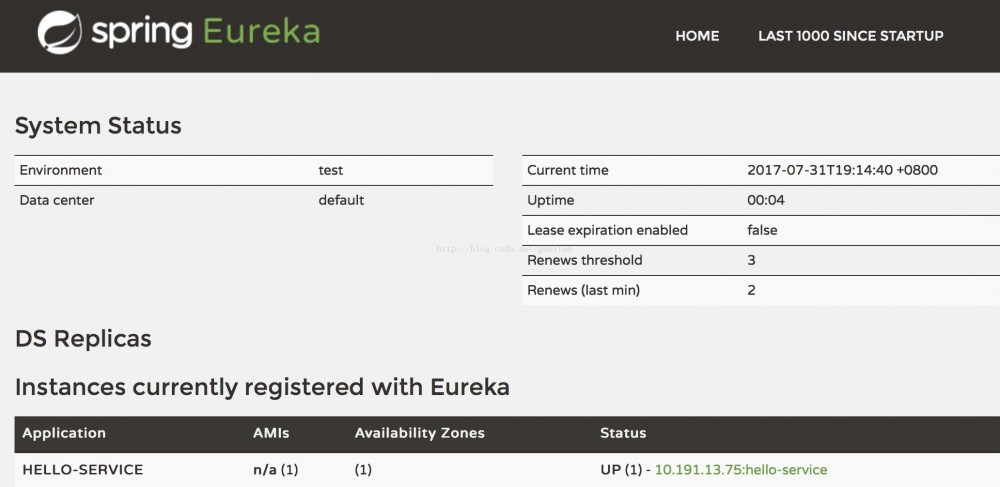This screenshot has height=487, width=1000.
Task: Click the Application column header
Action: point(64,433)
